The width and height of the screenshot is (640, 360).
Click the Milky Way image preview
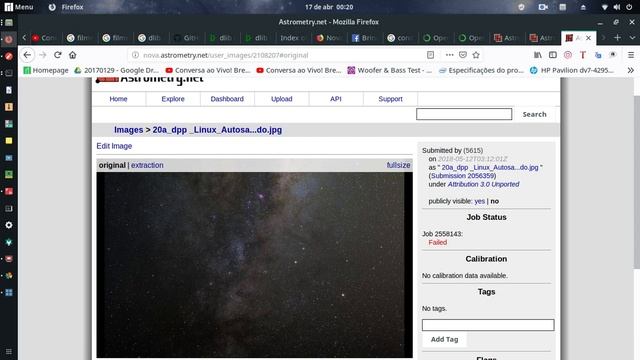tap(254, 265)
